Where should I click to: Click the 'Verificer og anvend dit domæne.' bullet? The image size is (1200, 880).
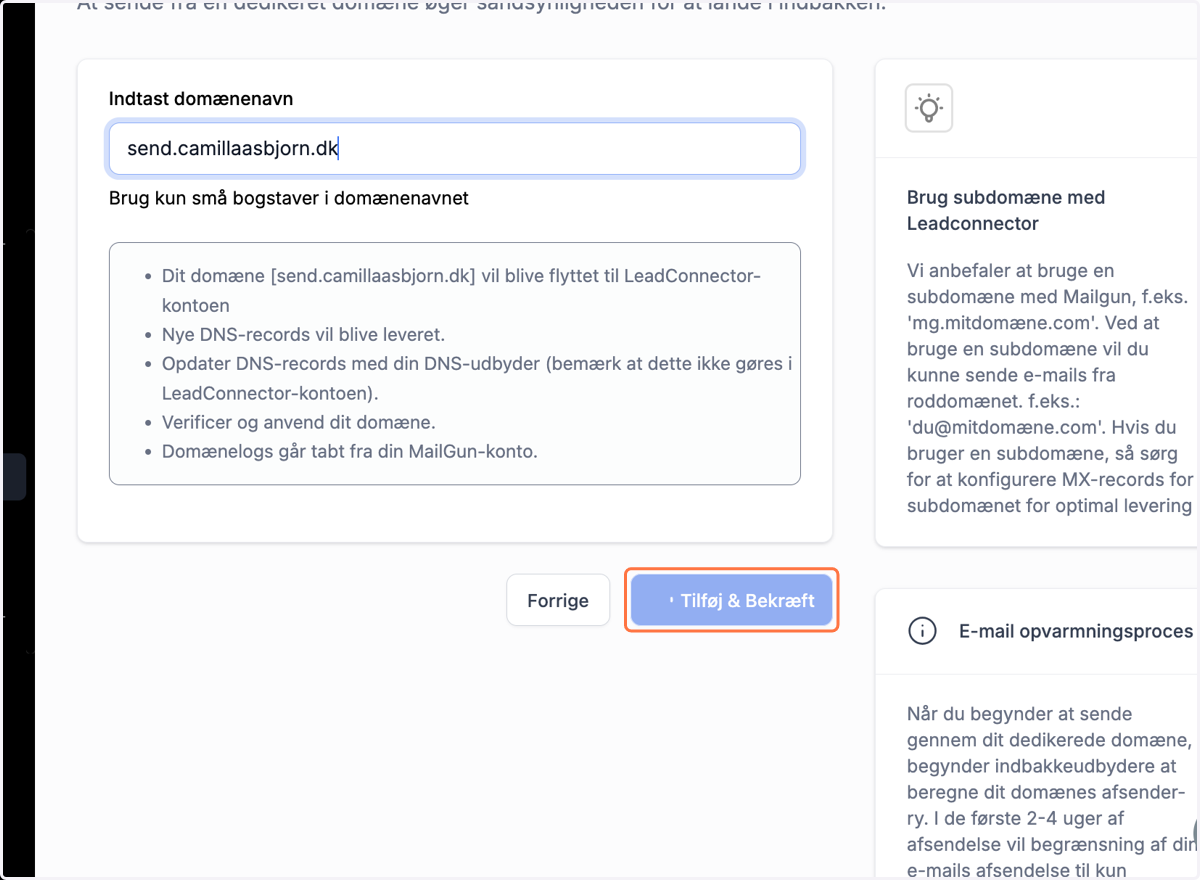coord(299,422)
